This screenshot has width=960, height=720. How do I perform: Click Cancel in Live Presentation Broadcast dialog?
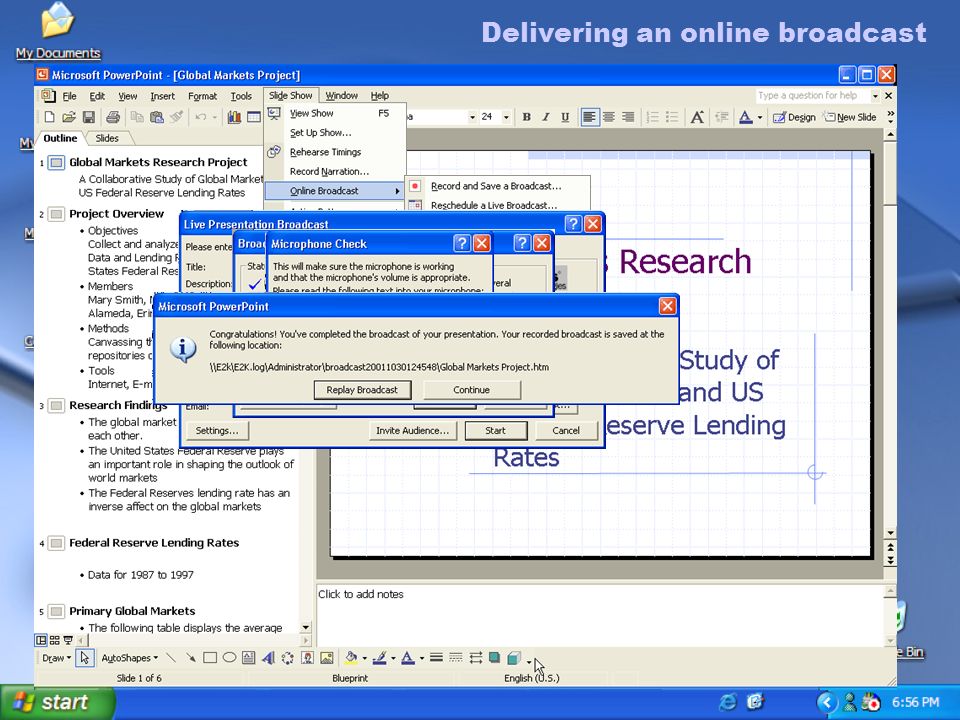pyautogui.click(x=566, y=431)
